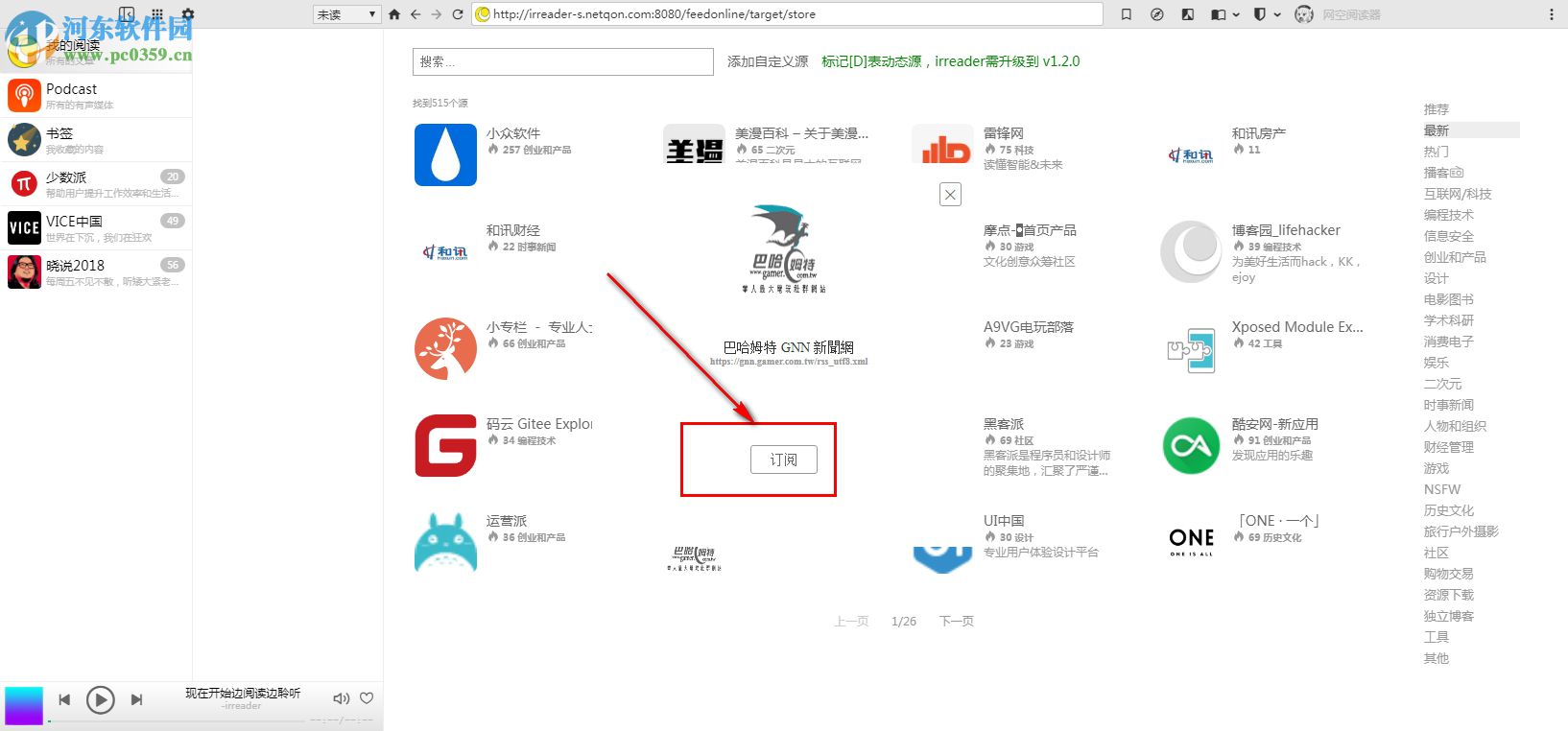
Task: Click the compass icon in the toolbar
Action: [1157, 14]
